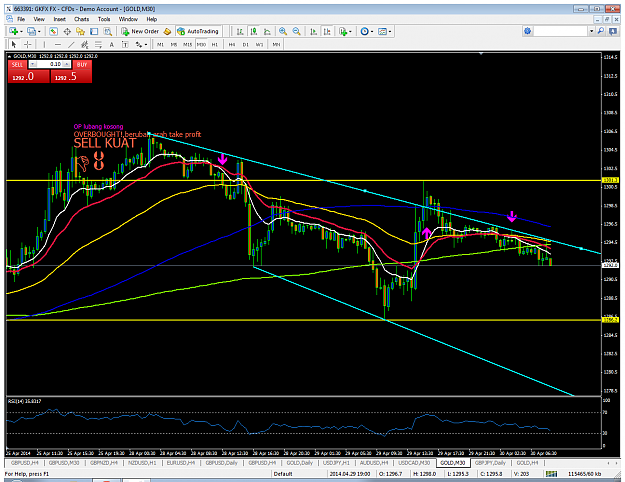Click the red SELL 1292.0 button
Image resolution: width=625 pixels, height=482 pixels.
point(28,77)
